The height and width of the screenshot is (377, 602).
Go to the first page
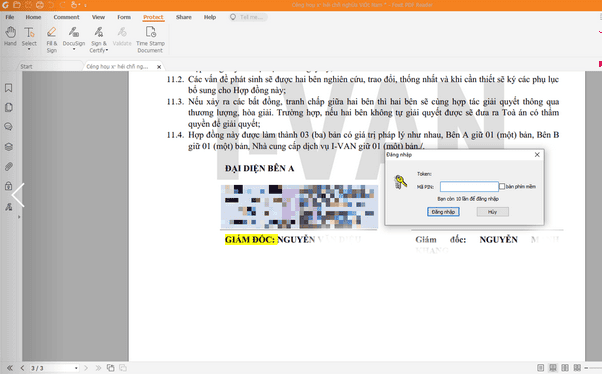(x=10, y=368)
